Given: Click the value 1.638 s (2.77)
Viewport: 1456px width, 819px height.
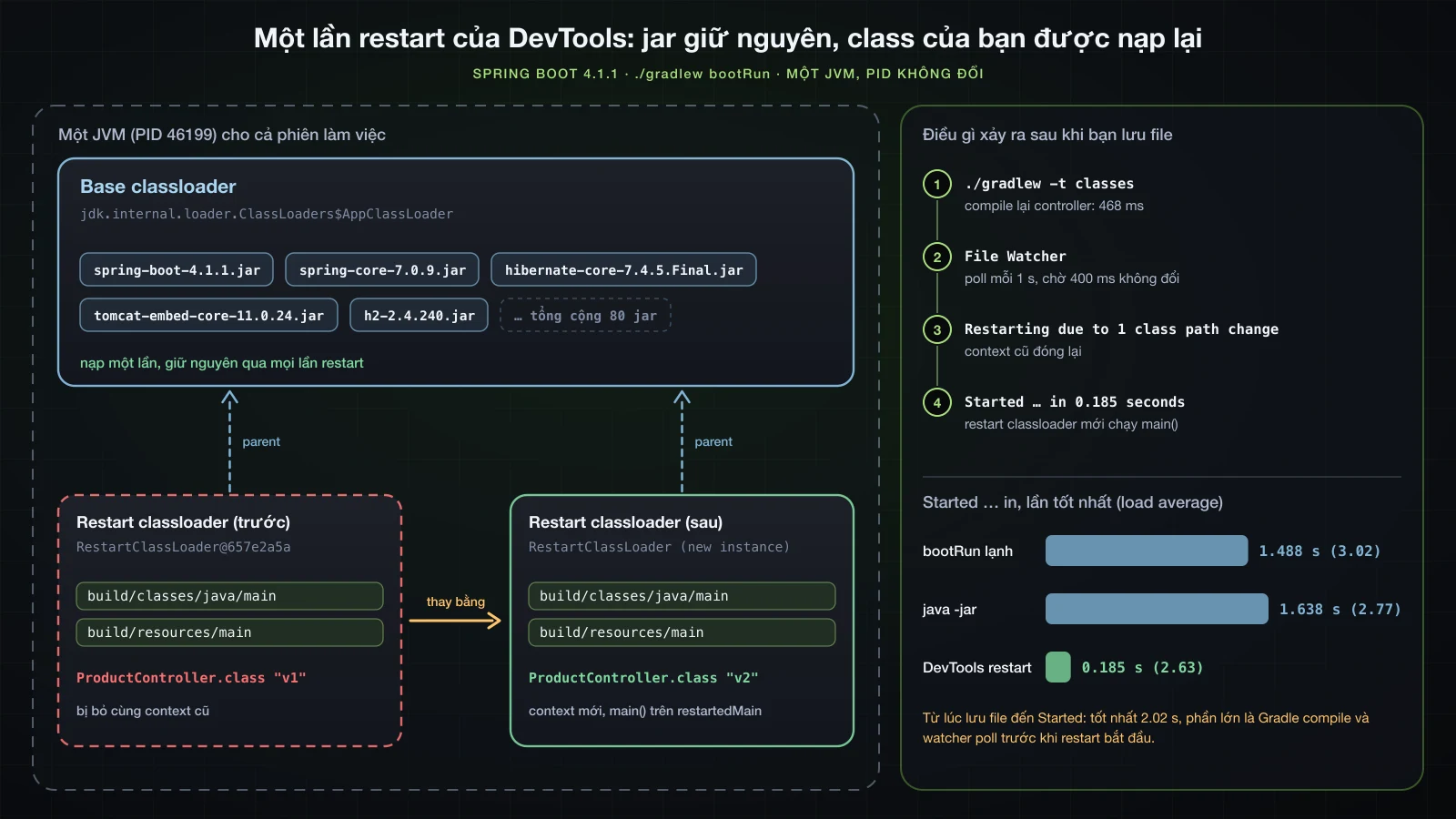Looking at the screenshot, I should [x=1340, y=609].
